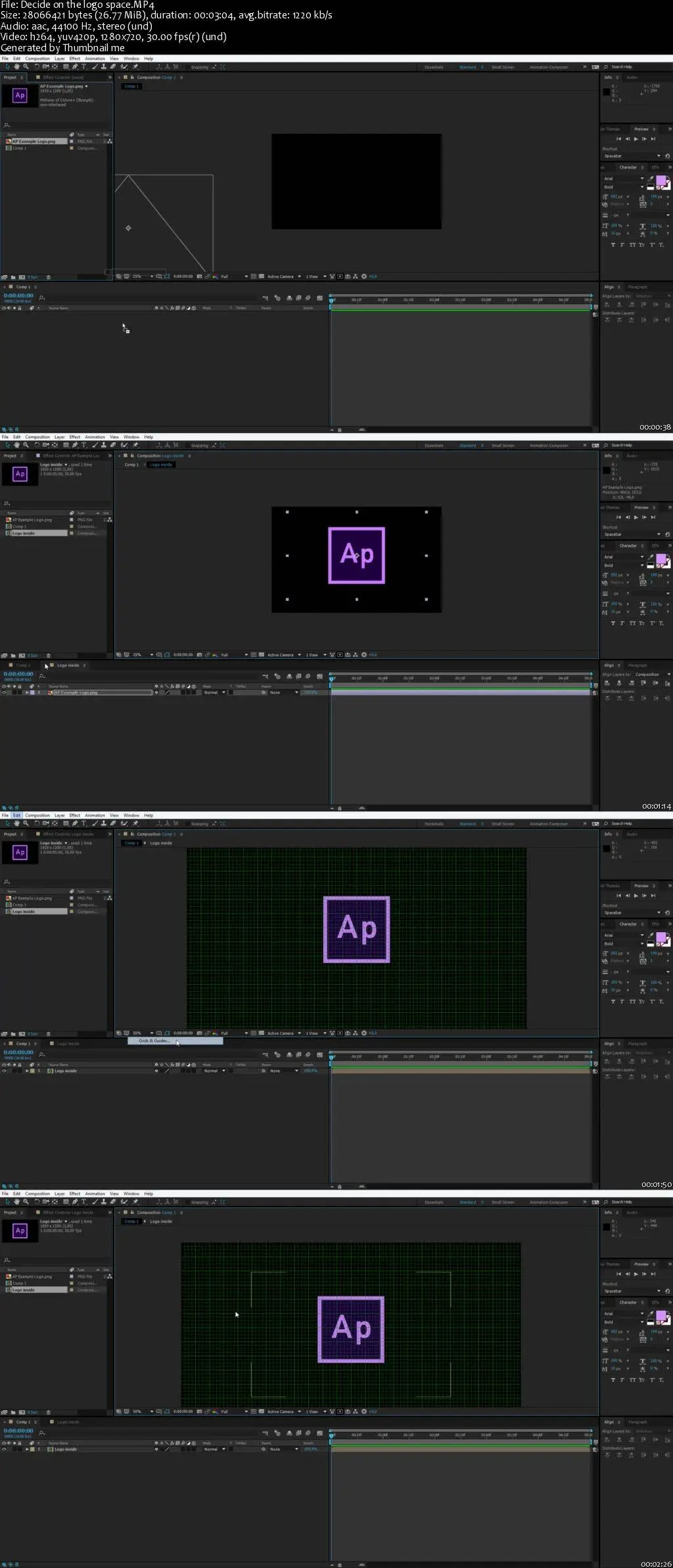Switch to the Essentials workspace in the 00:00:38 frame
The width and height of the screenshot is (673, 1568).
[x=434, y=67]
